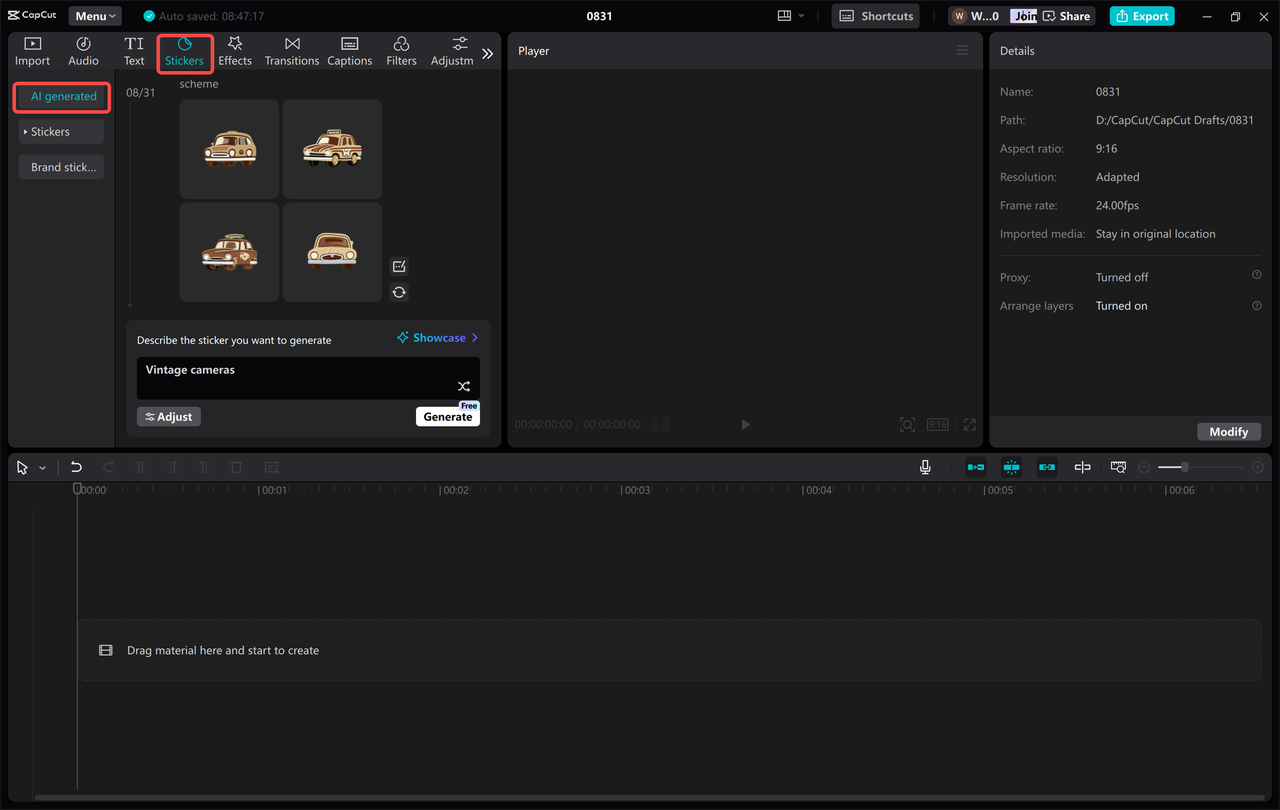Switch to the Text tab
Screen dimensions: 1280x810
click(x=134, y=51)
